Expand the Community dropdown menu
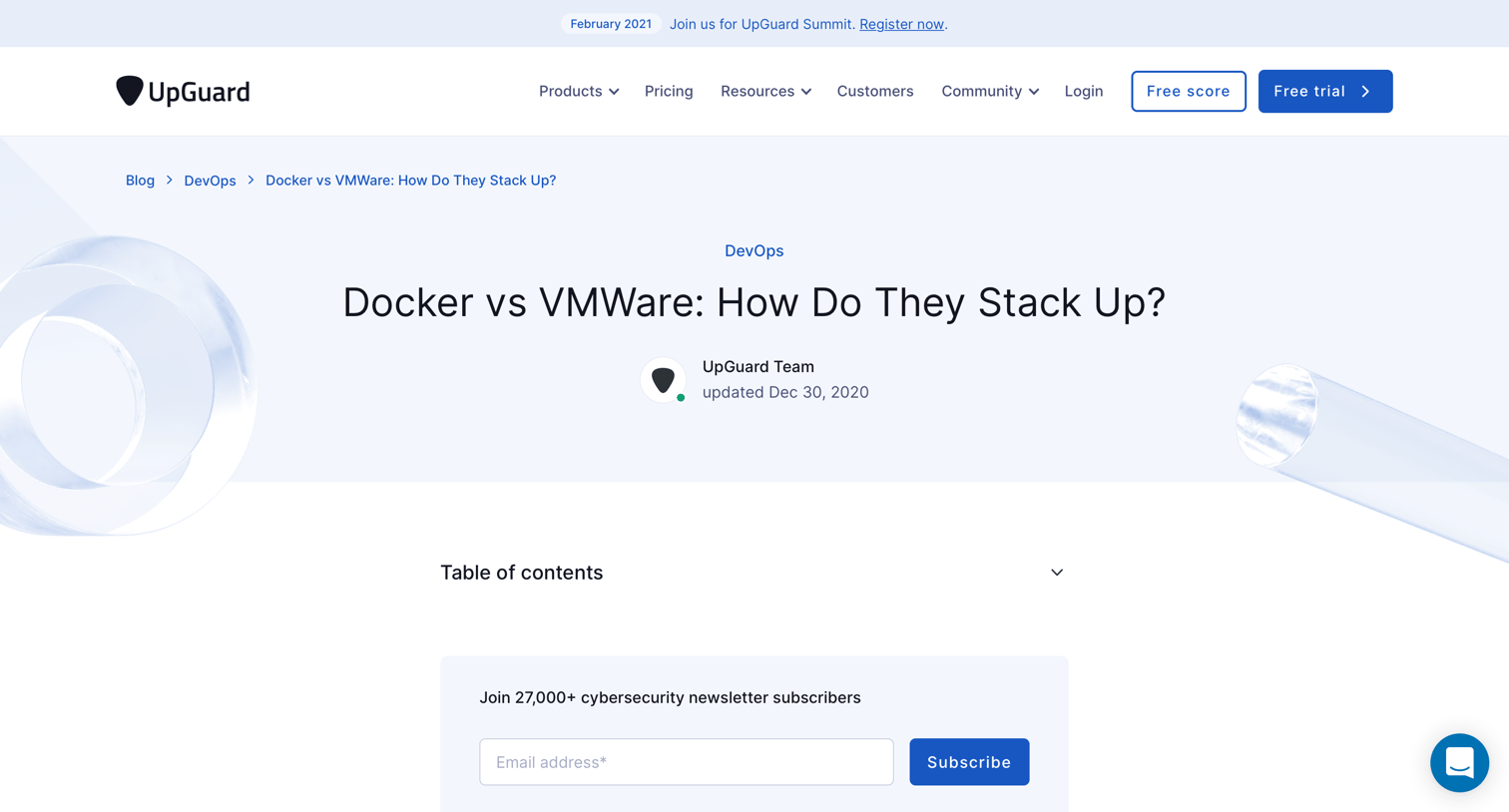Screen dimensions: 1509x812 tap(990, 91)
